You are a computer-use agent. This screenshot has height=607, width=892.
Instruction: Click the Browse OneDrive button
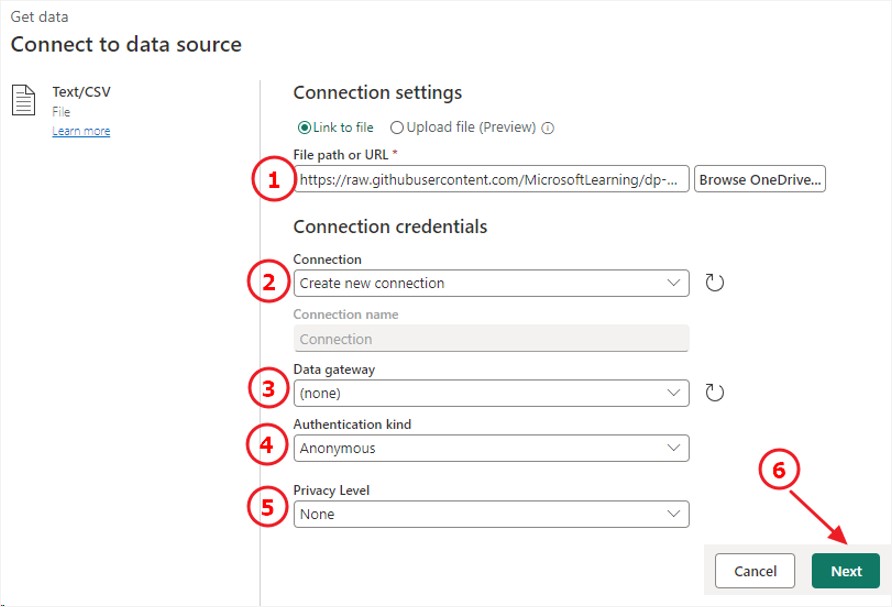(760, 180)
